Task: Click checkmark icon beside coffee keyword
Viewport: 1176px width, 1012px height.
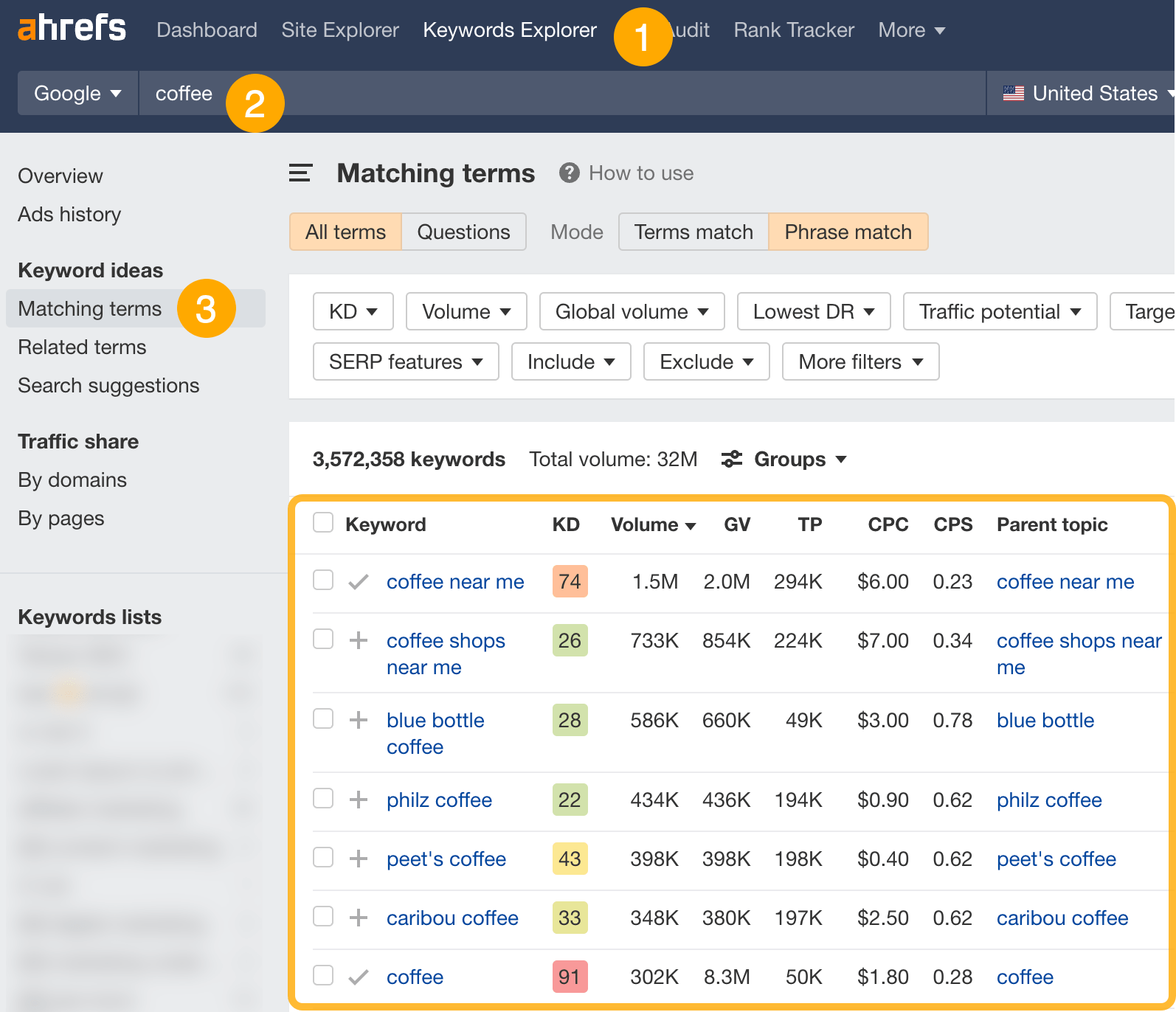Action: click(x=359, y=977)
